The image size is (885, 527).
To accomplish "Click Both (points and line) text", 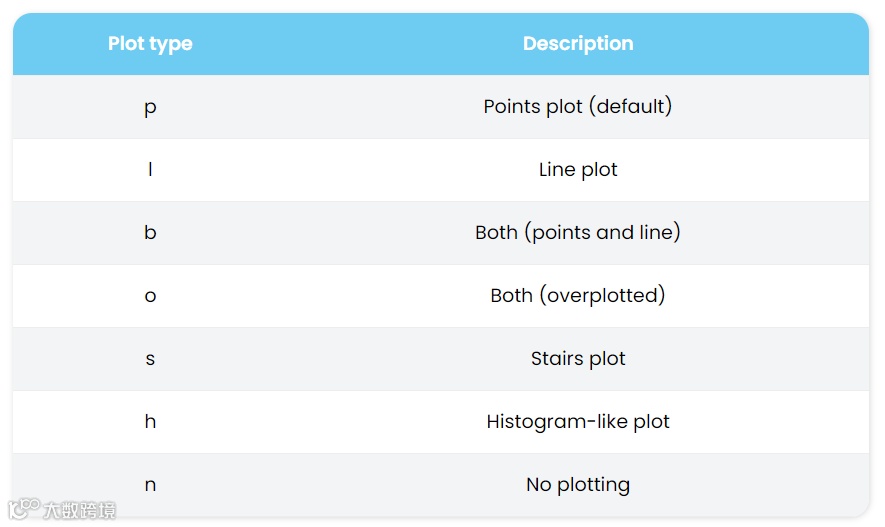I will point(578,232).
